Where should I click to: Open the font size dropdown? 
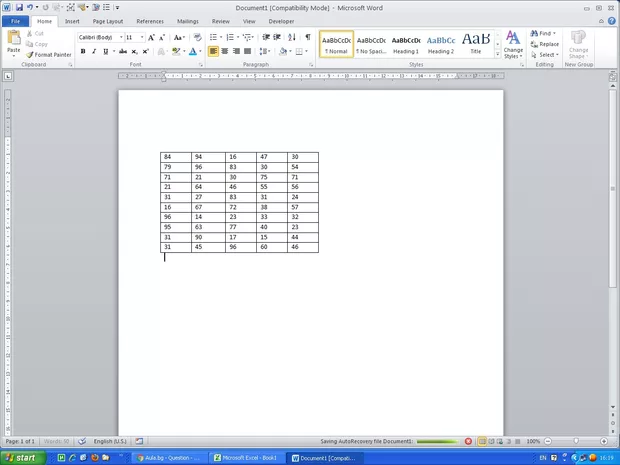pyautogui.click(x=142, y=38)
